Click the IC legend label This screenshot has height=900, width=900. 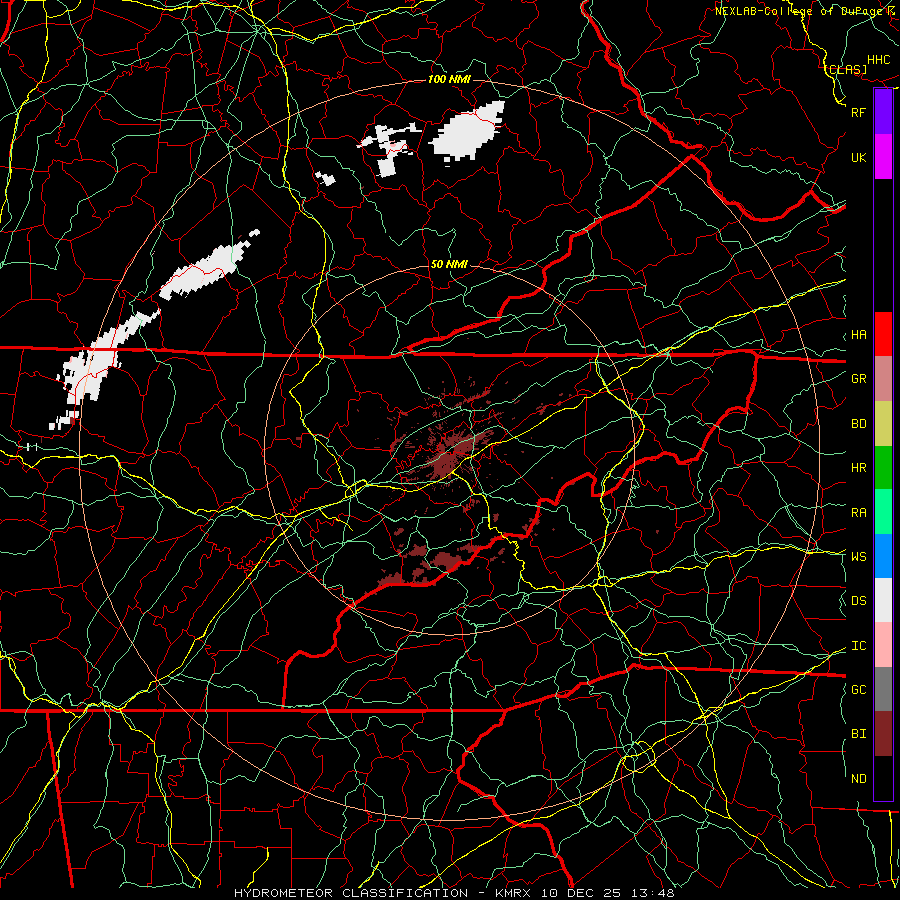coord(858,646)
